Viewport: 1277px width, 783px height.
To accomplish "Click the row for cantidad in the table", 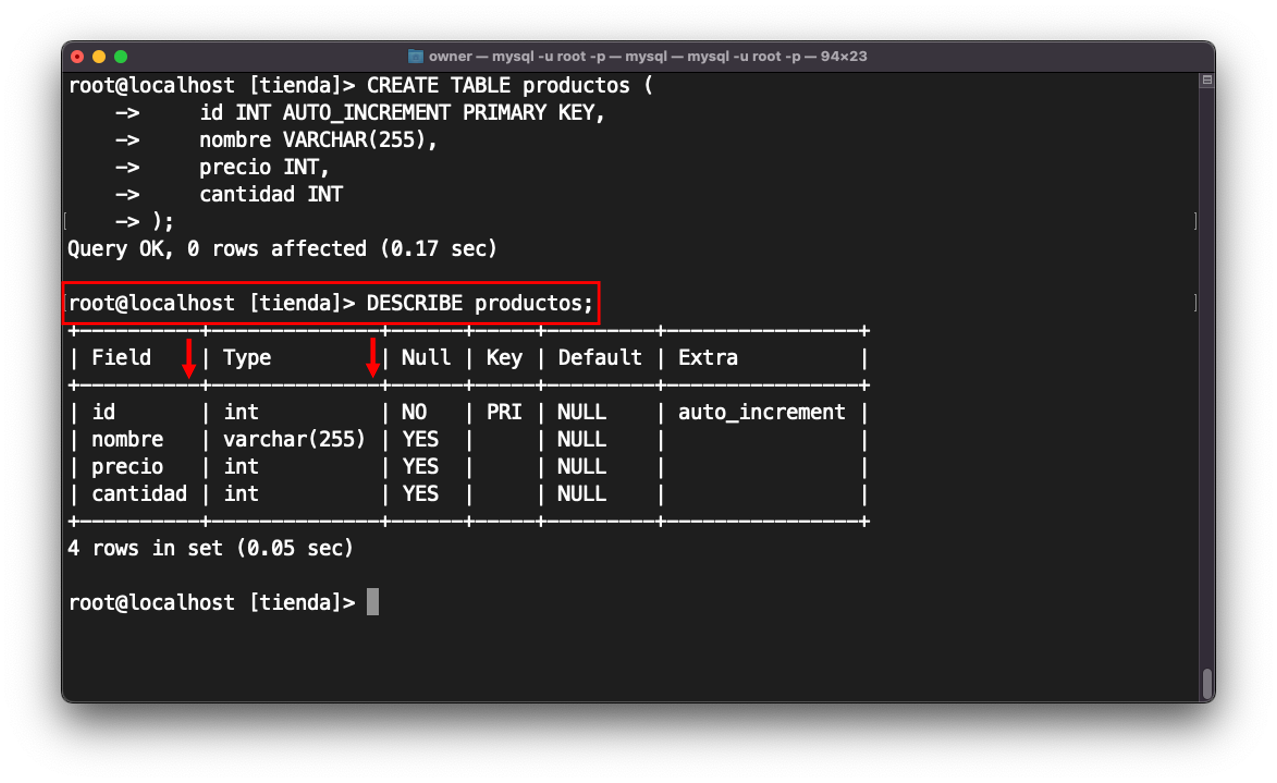I will (x=139, y=493).
